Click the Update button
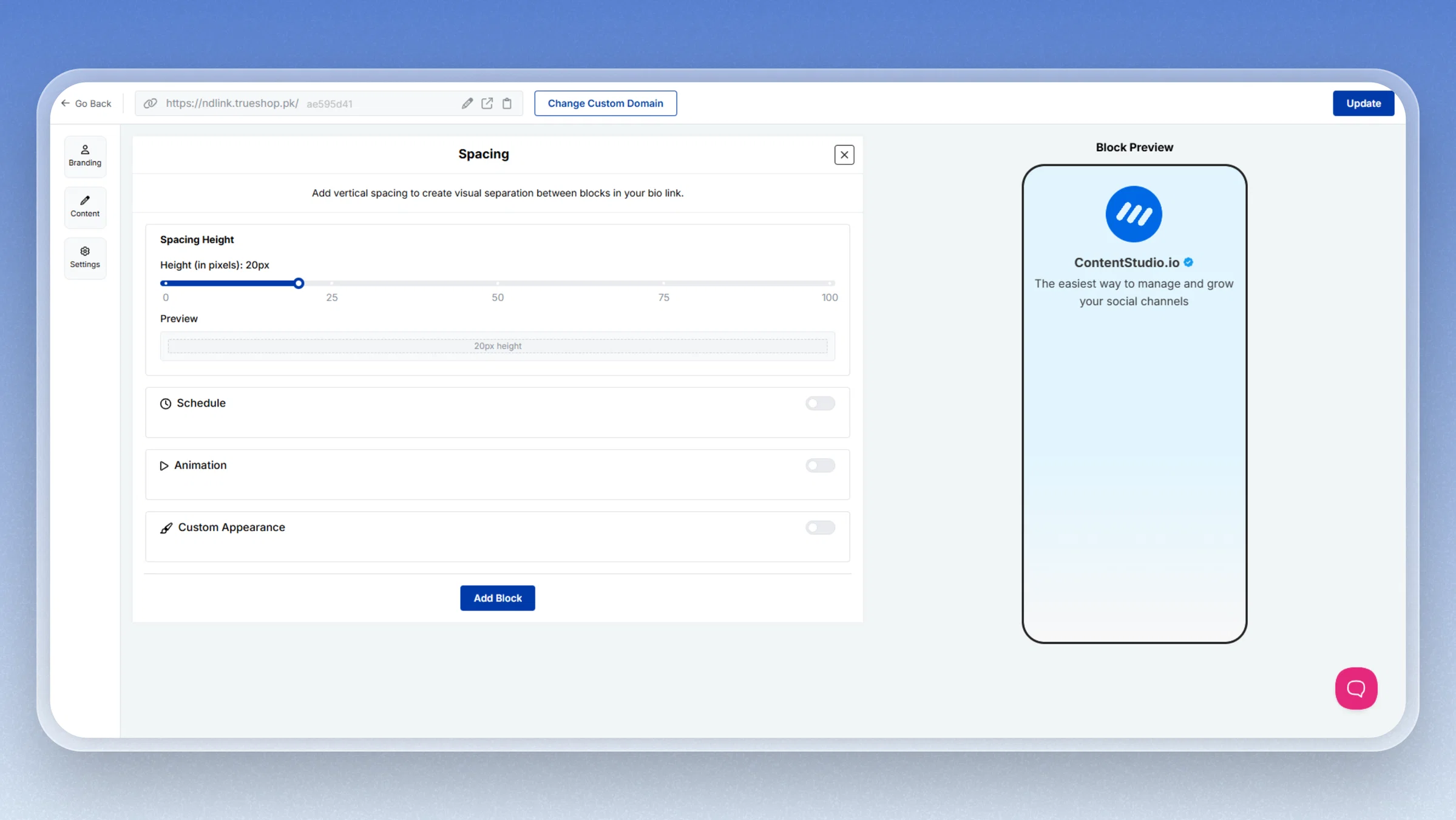The height and width of the screenshot is (820, 1456). [1363, 103]
